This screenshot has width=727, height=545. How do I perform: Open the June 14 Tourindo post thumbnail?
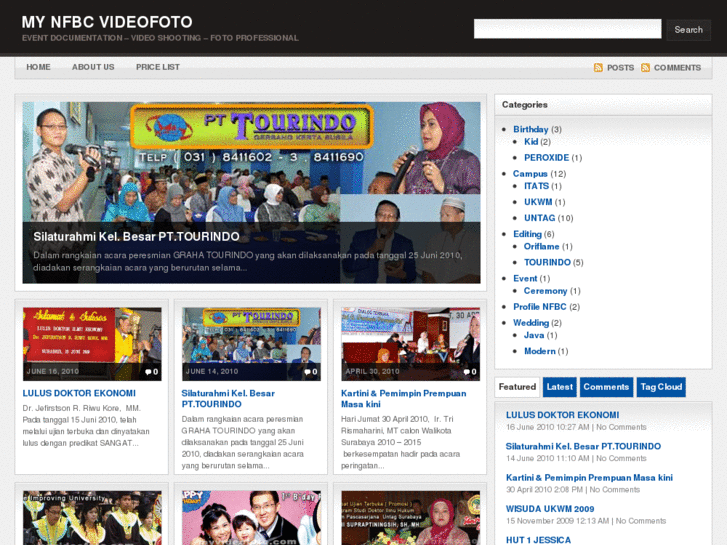pos(251,344)
